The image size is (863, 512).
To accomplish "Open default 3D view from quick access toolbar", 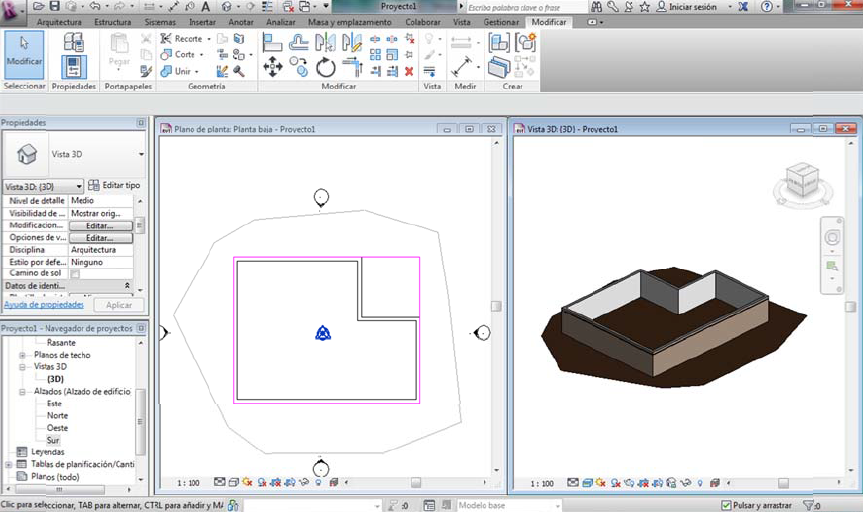I will pos(227,7).
